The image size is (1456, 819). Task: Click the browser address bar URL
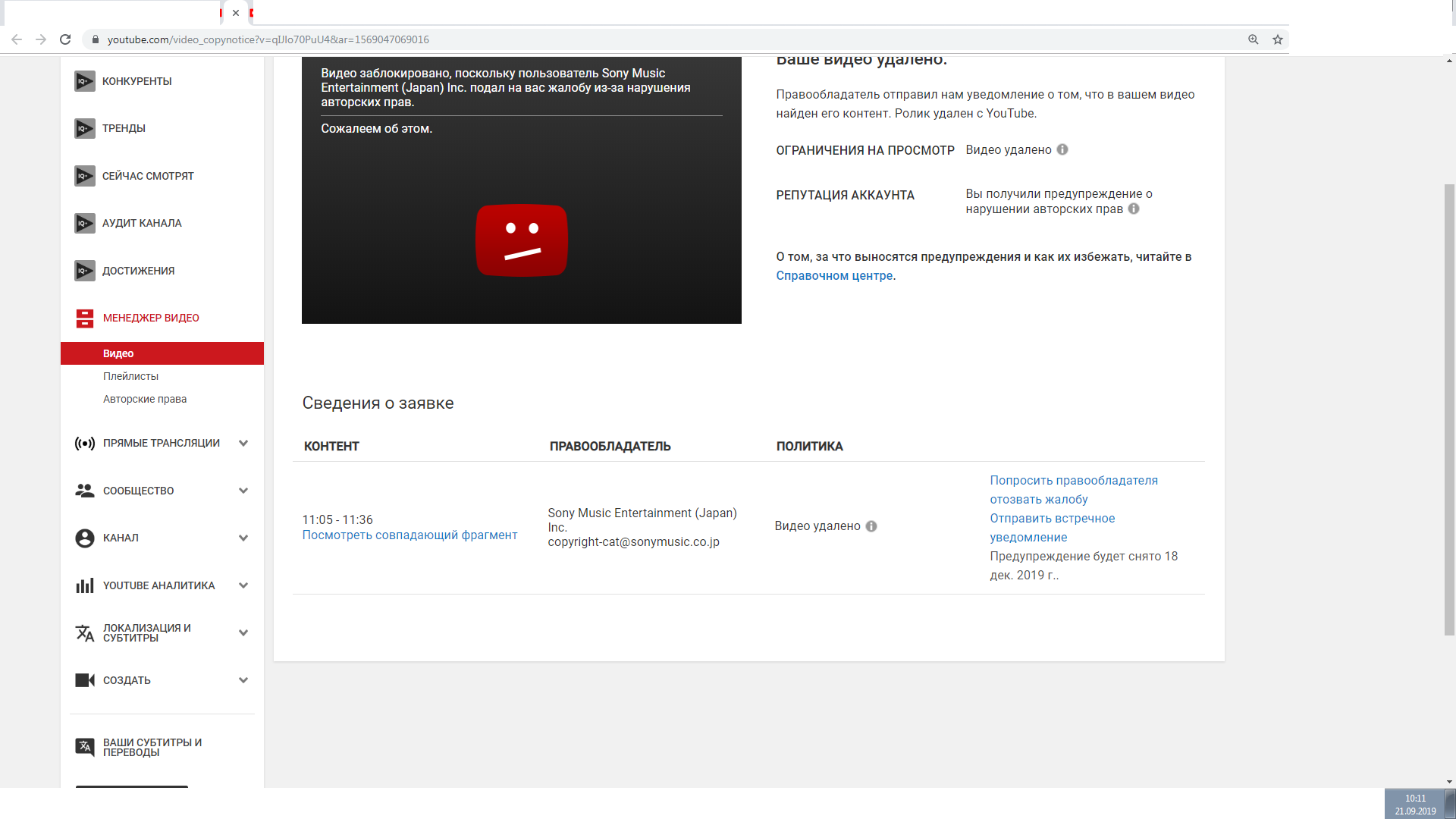tap(268, 39)
